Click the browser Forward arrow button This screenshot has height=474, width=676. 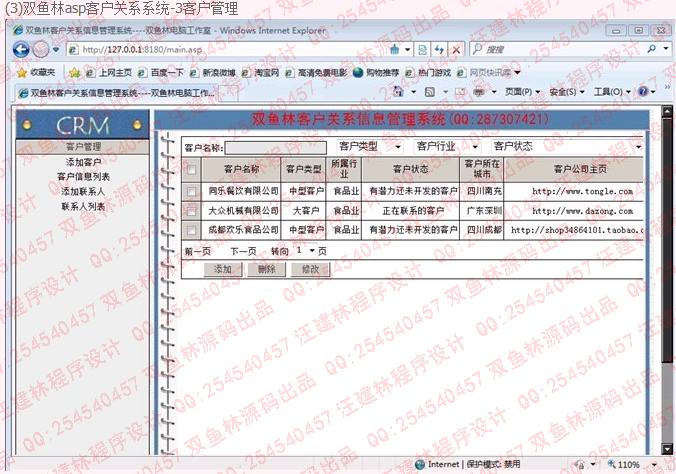click(x=41, y=50)
